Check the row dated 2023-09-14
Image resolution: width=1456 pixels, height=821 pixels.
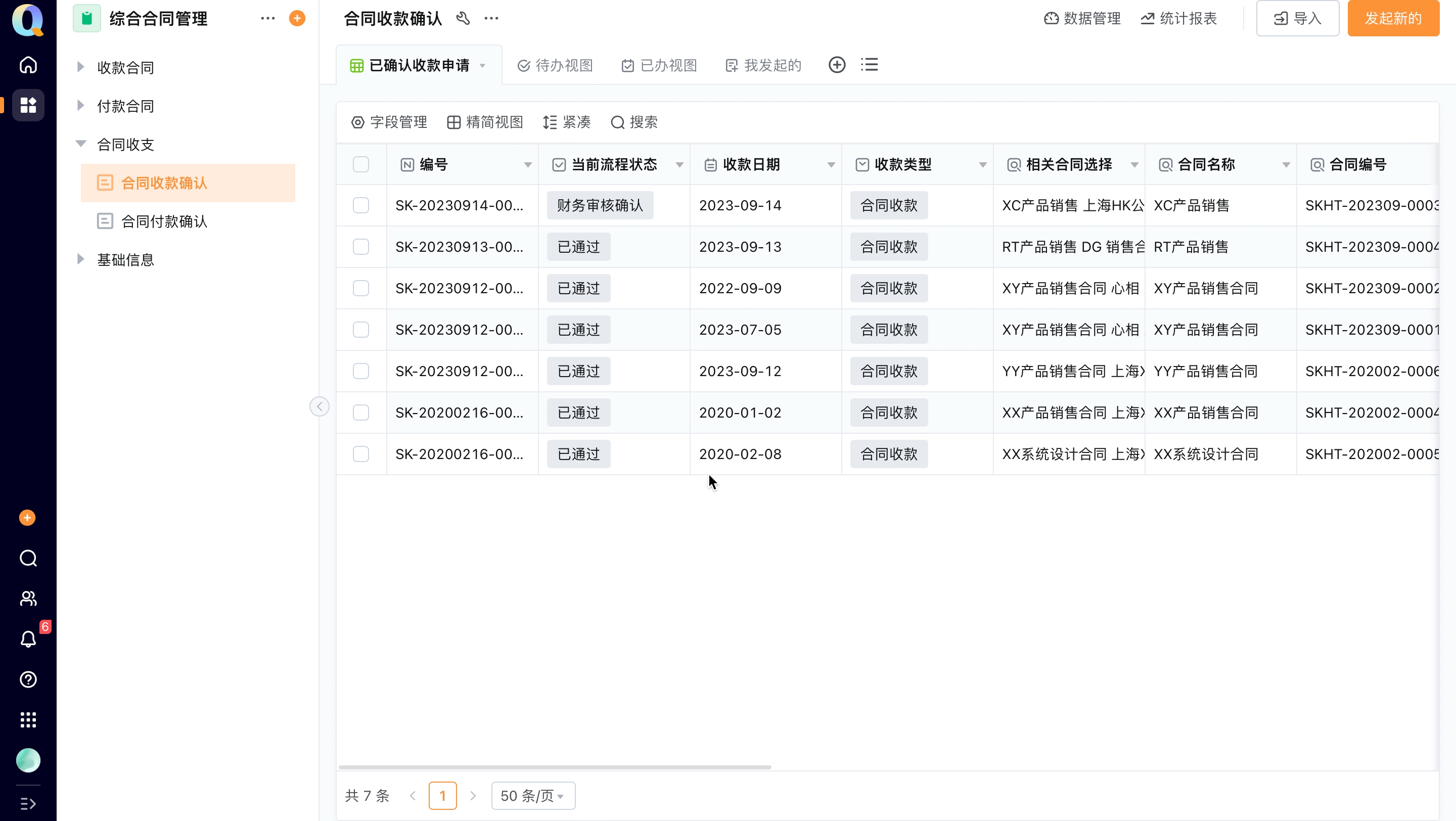(360, 205)
